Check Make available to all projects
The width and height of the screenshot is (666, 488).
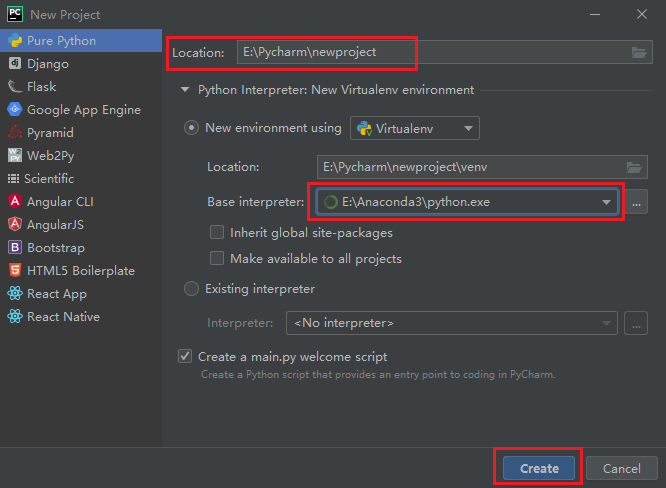coord(217,259)
